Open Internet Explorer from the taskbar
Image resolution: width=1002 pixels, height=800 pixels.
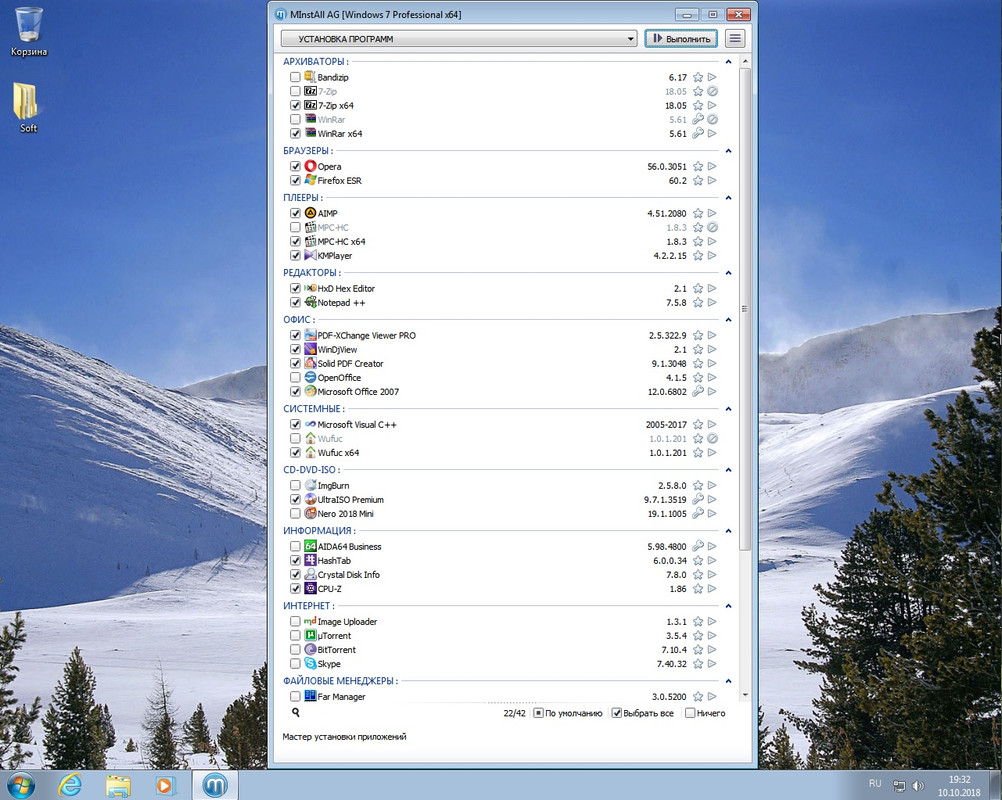pos(70,785)
